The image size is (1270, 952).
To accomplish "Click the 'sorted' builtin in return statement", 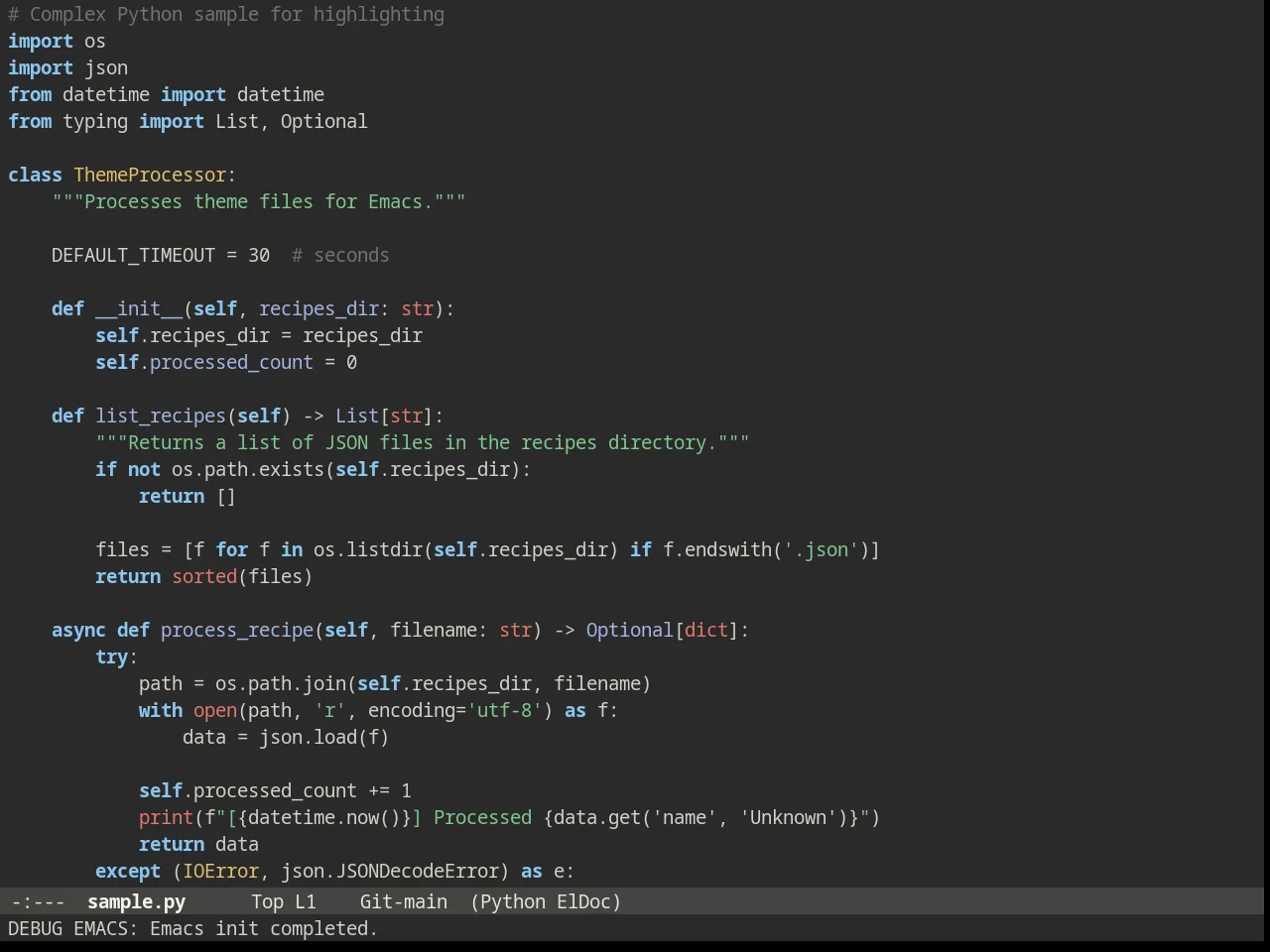I will coord(204,577).
